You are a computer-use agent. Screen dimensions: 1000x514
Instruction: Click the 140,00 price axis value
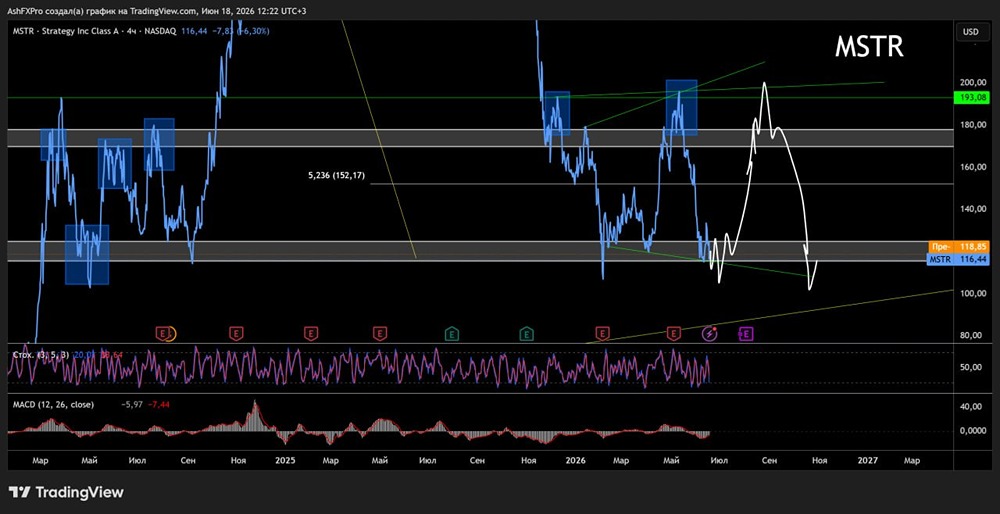[973, 209]
